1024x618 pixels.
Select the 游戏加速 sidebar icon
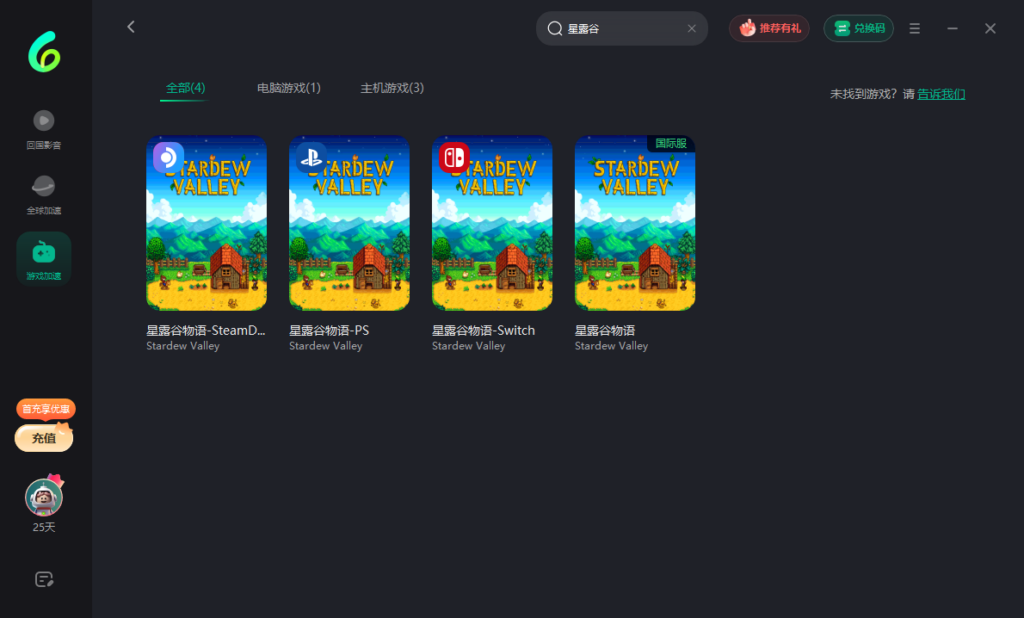(44, 259)
